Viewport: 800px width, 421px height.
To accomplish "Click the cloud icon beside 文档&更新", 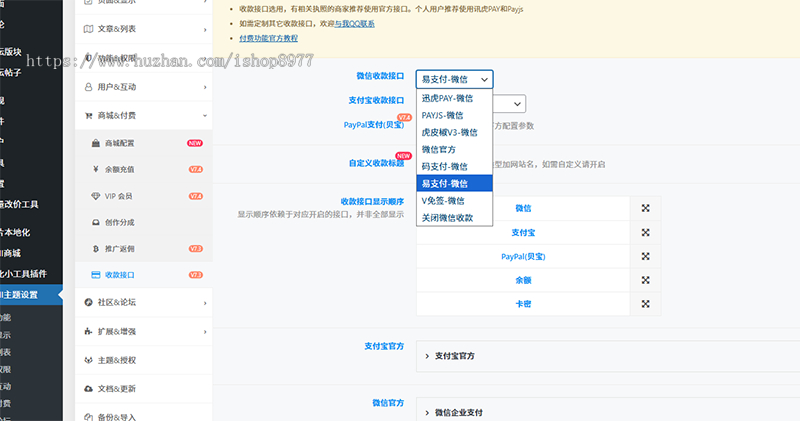I will tap(88, 388).
